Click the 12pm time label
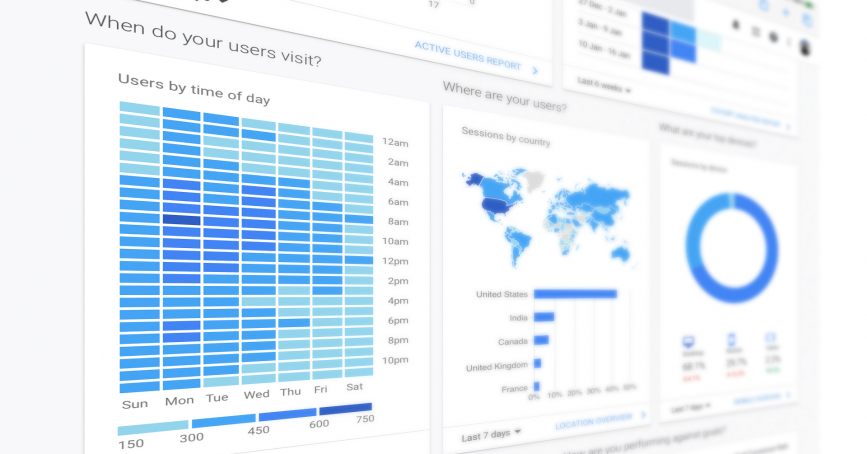 point(395,261)
